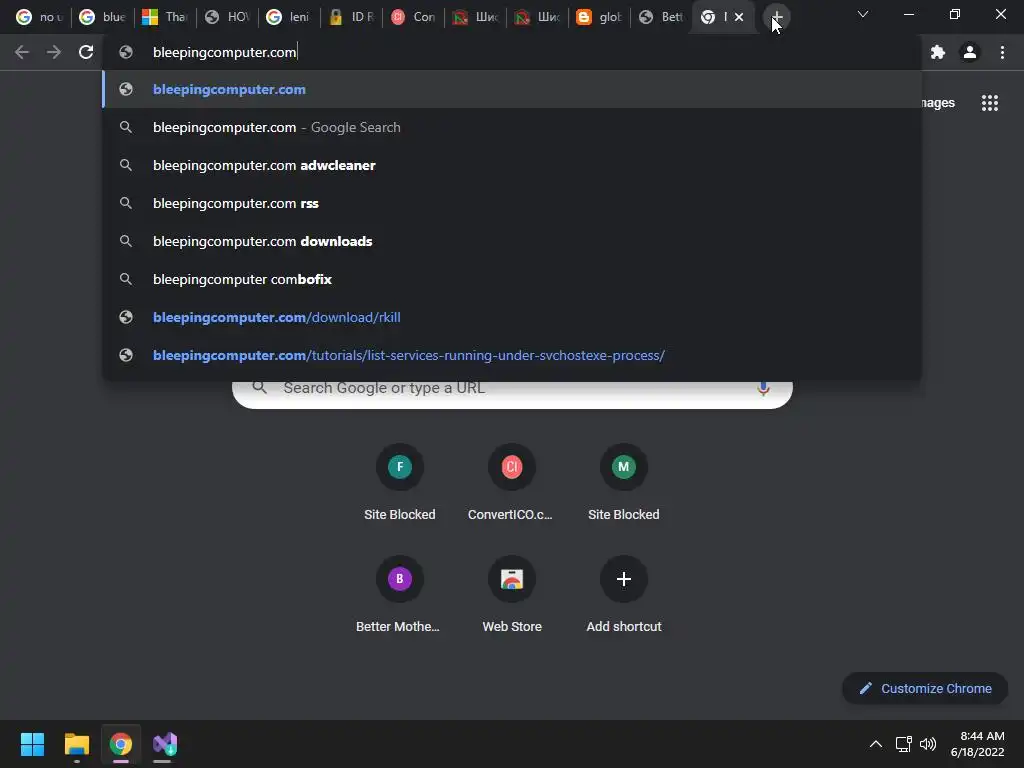Close the active new tab
1024x768 pixels.
click(x=739, y=17)
